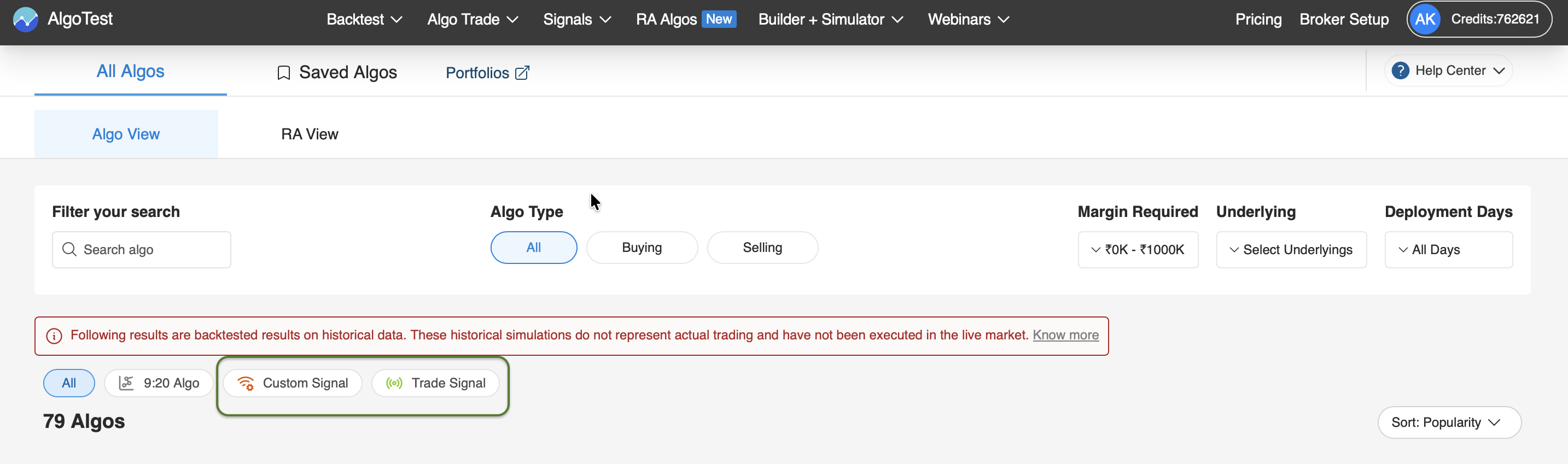Click the AlgoTest logo icon
Image resolution: width=1568 pixels, height=464 pixels.
pyautogui.click(x=26, y=20)
